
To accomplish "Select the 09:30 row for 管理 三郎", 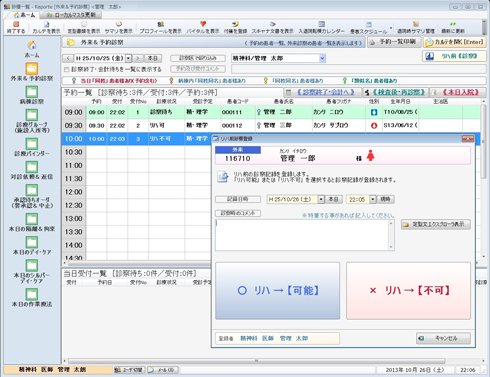I will tap(272, 125).
